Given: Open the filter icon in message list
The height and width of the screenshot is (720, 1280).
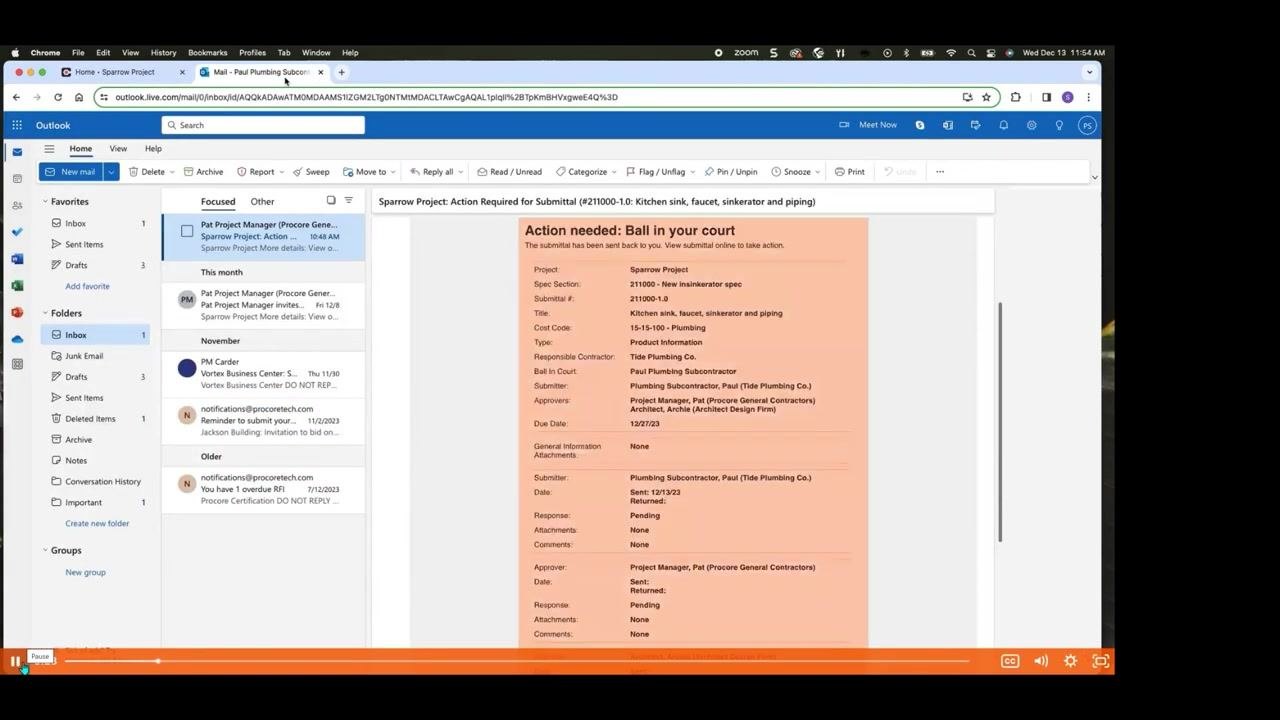Looking at the screenshot, I should [349, 201].
